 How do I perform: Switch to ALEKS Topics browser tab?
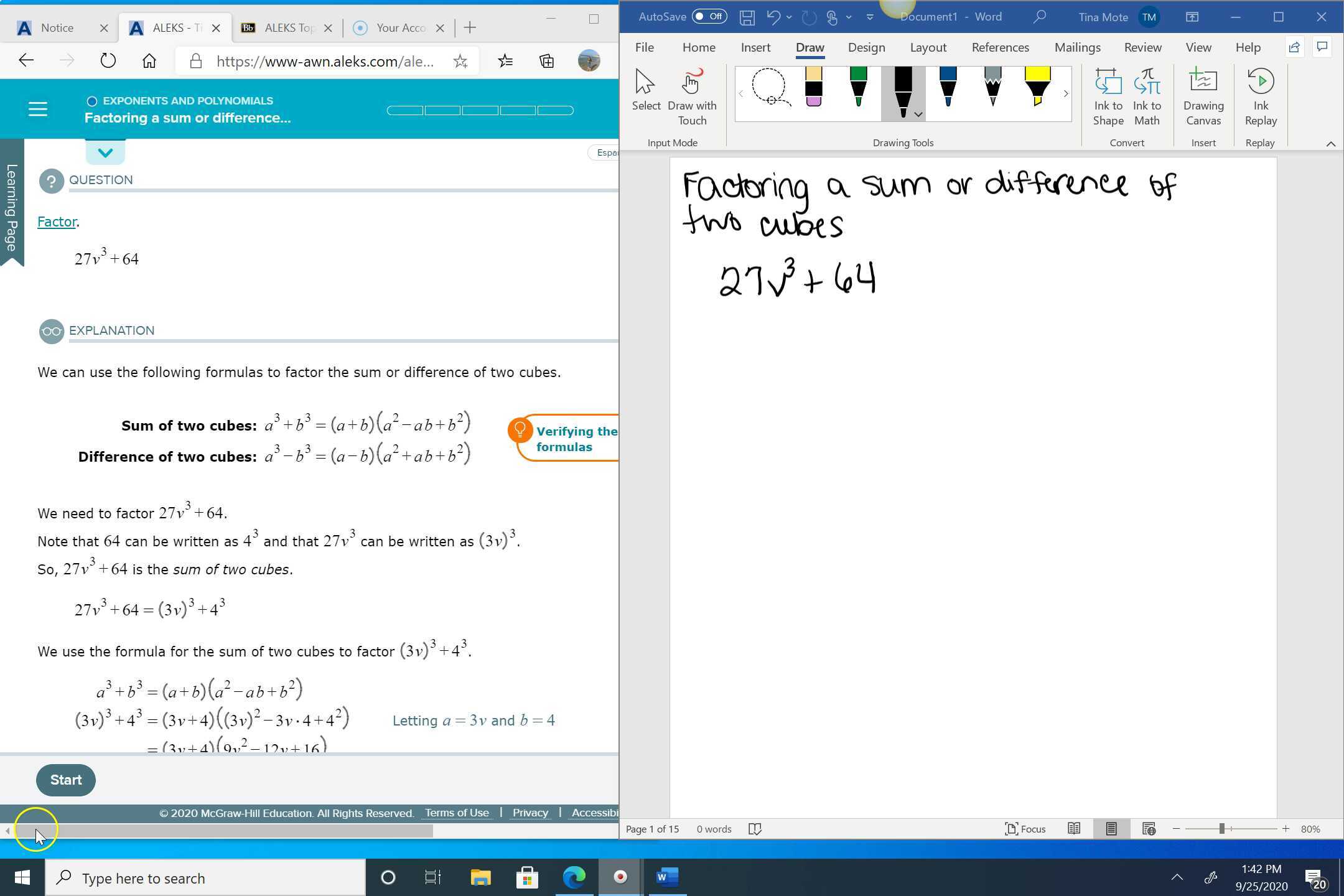pyautogui.click(x=286, y=27)
